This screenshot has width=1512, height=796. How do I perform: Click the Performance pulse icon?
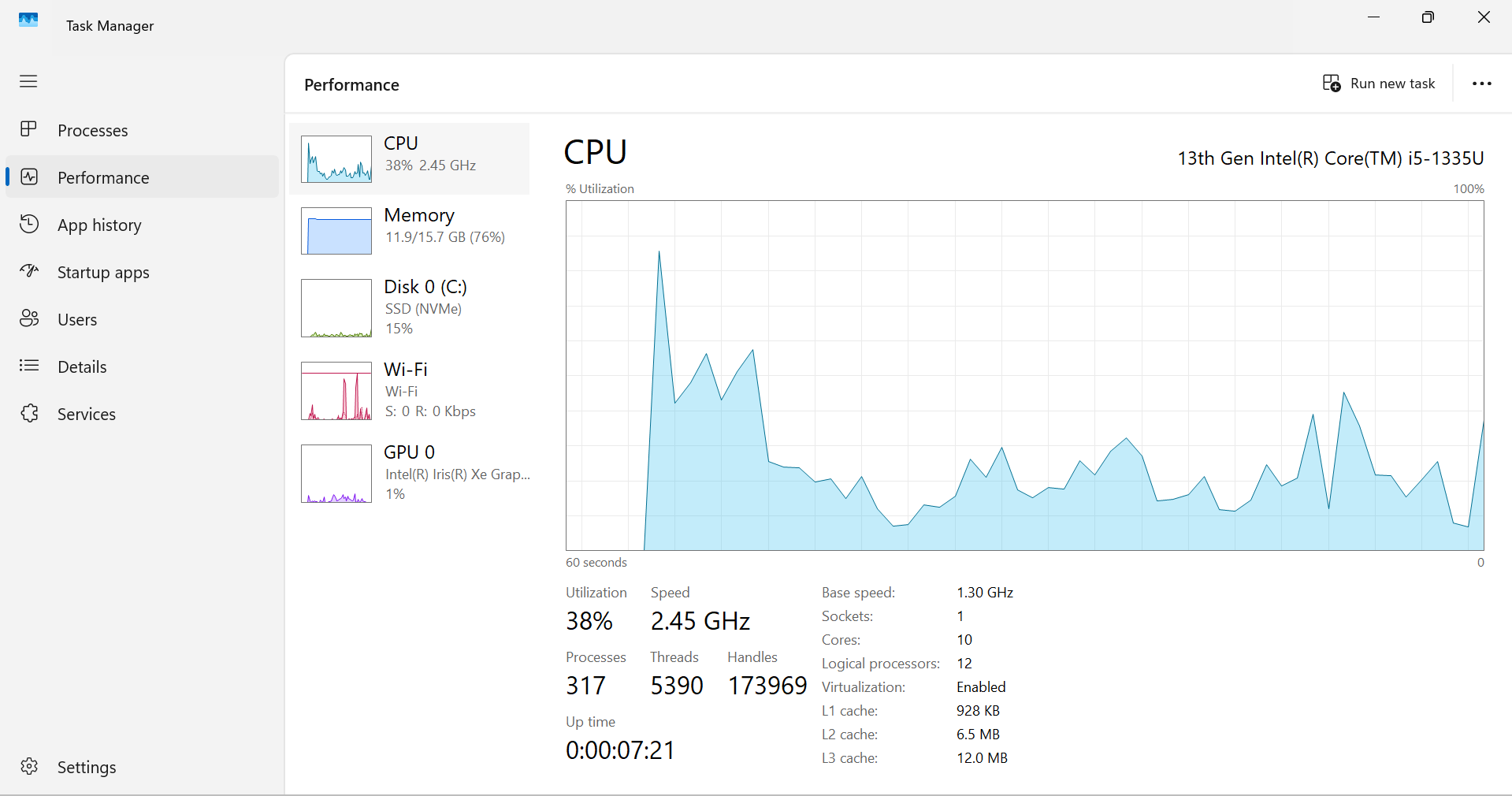pyautogui.click(x=29, y=177)
